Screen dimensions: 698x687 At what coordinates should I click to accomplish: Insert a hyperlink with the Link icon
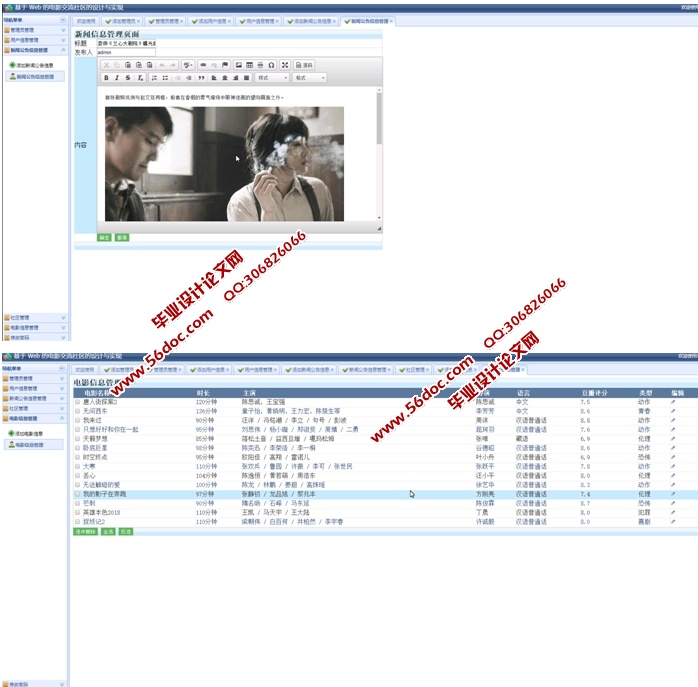[203, 65]
